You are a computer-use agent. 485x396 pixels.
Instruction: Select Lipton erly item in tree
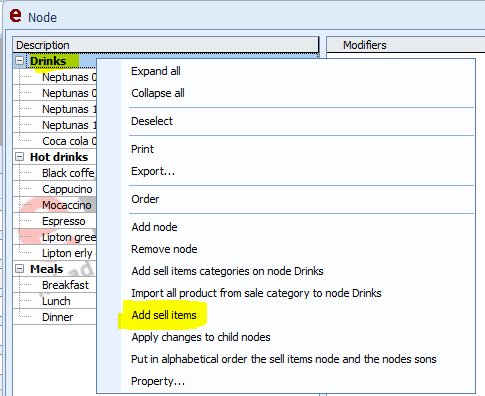pyautogui.click(x=68, y=253)
